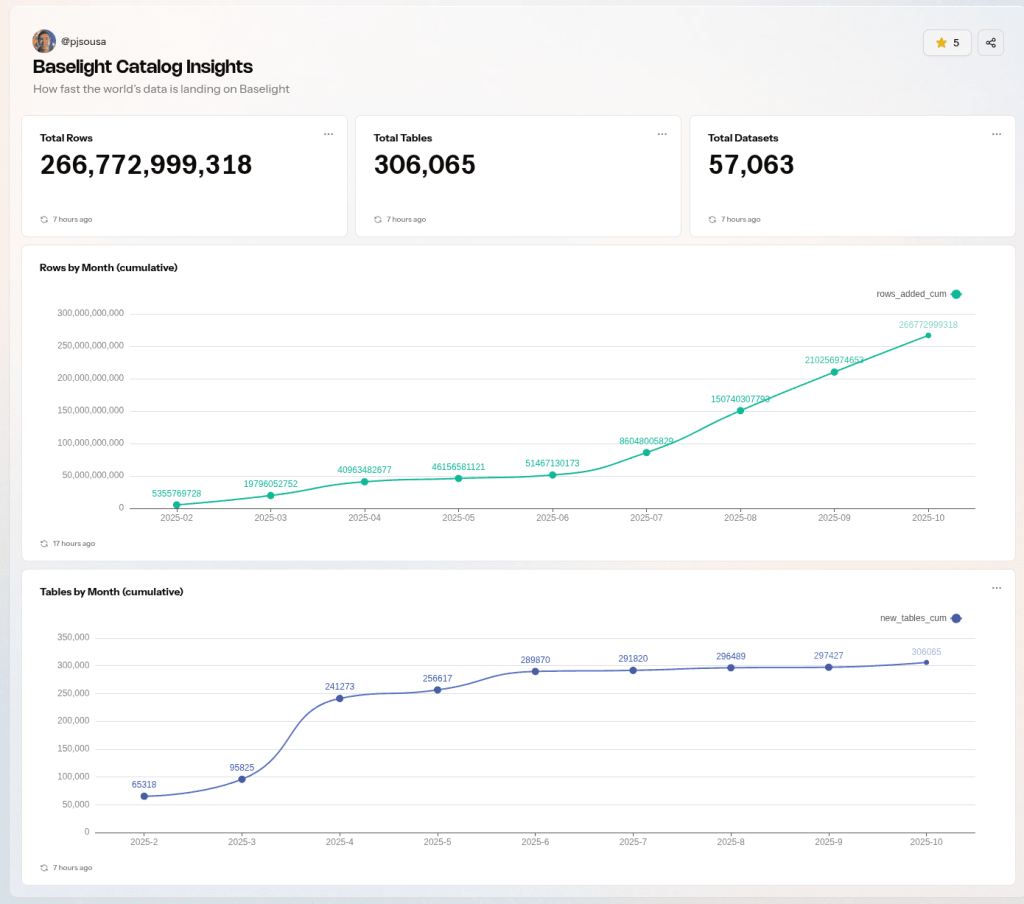
Task: Click refresh icon under Tables by Month chart
Action: pyautogui.click(x=44, y=867)
